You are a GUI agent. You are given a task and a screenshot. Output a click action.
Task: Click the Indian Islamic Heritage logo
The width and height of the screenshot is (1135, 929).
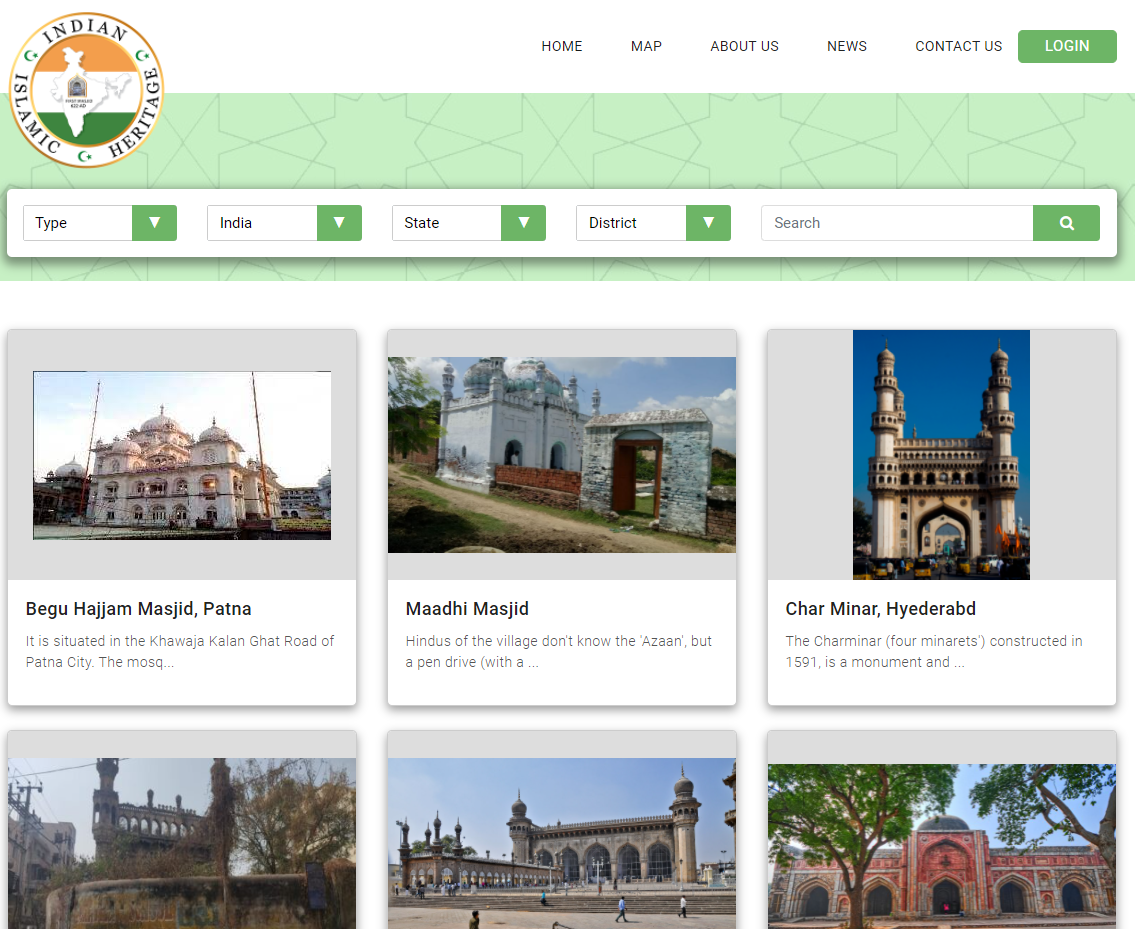[86, 90]
